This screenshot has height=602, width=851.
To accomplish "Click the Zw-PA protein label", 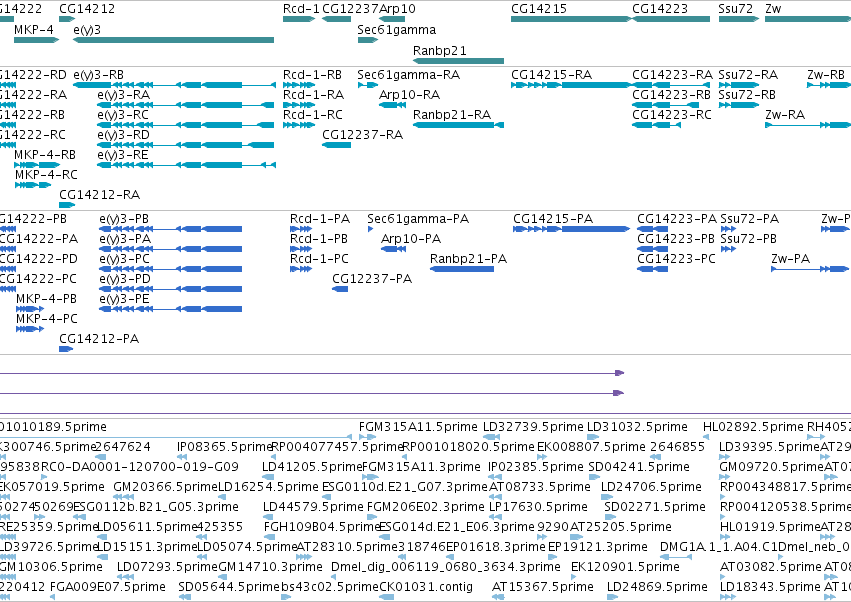I will 790,259.
